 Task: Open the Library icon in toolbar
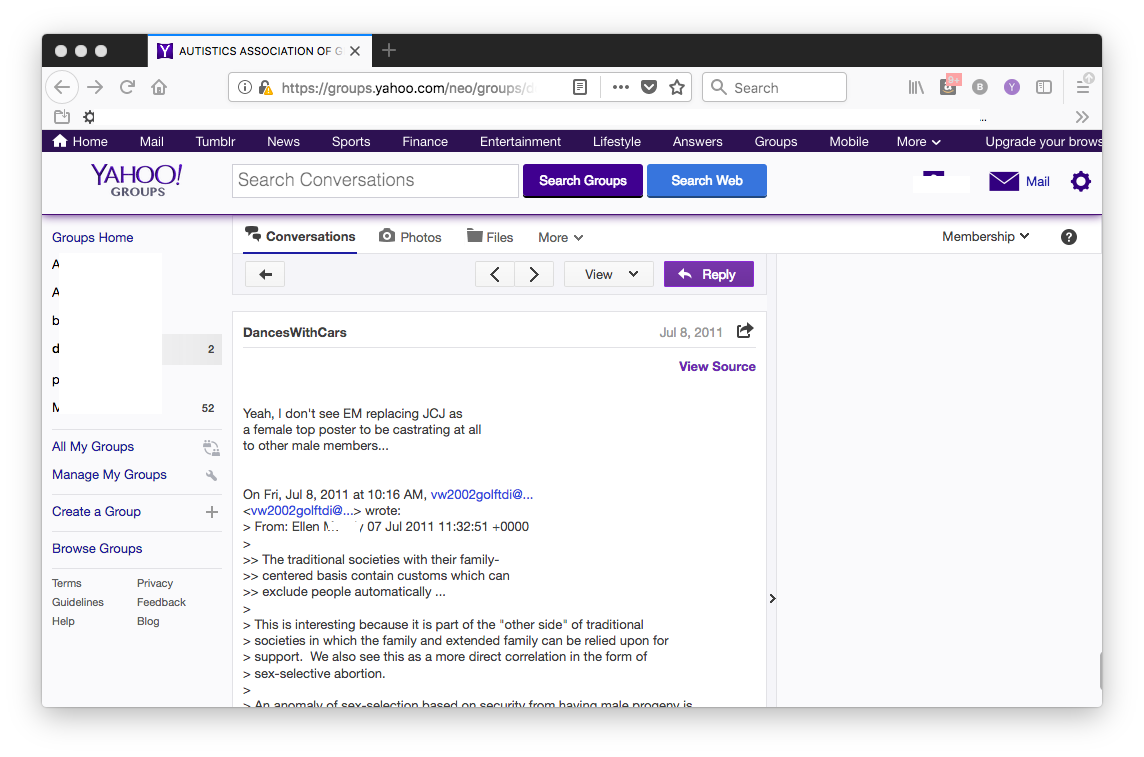click(916, 88)
